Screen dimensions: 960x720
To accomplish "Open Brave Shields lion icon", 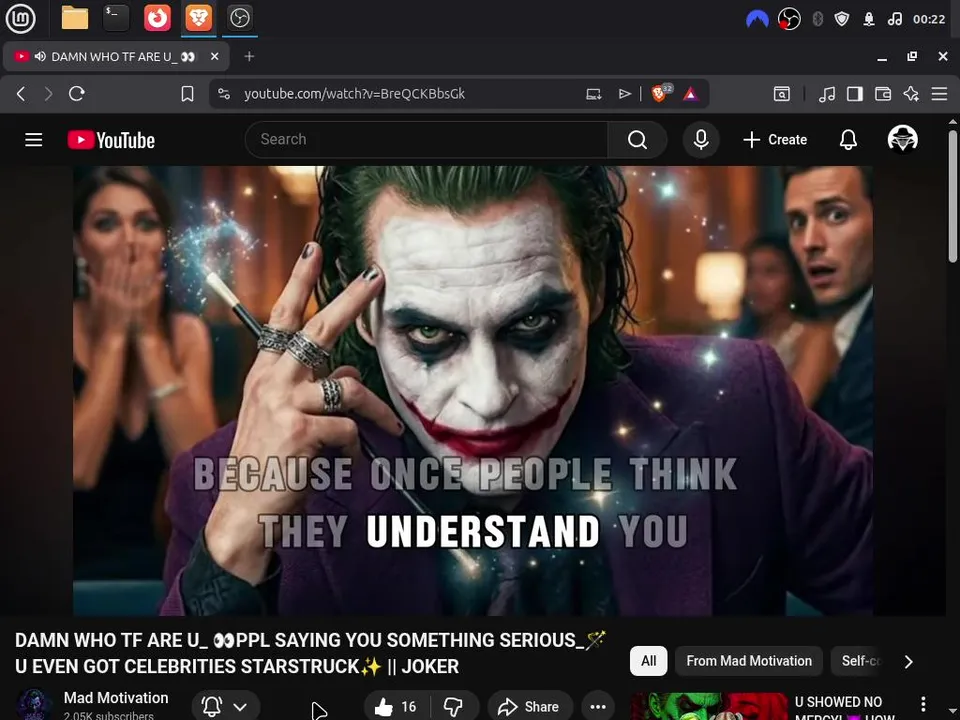I will (661, 93).
